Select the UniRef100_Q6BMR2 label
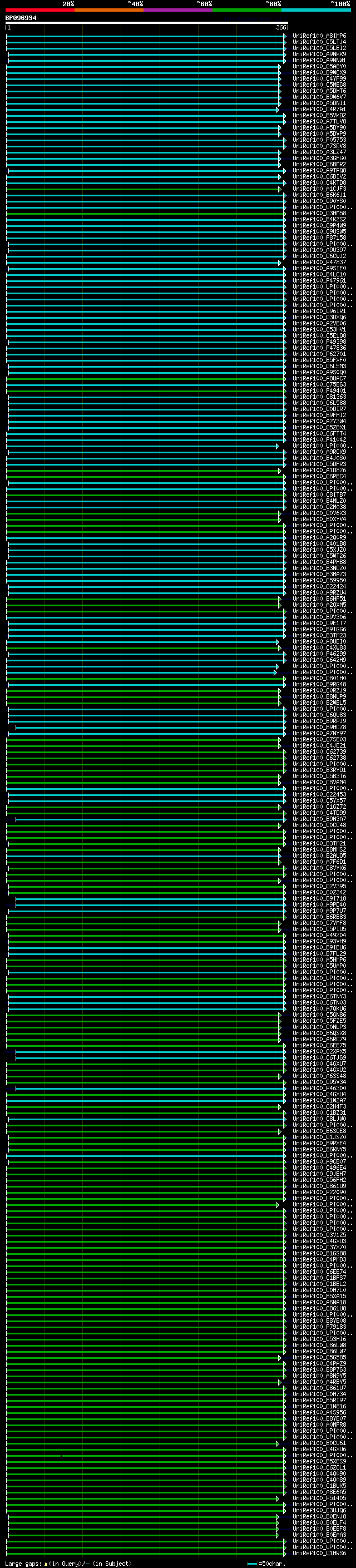Image resolution: width=356 pixels, height=1568 pixels. click(x=319, y=164)
